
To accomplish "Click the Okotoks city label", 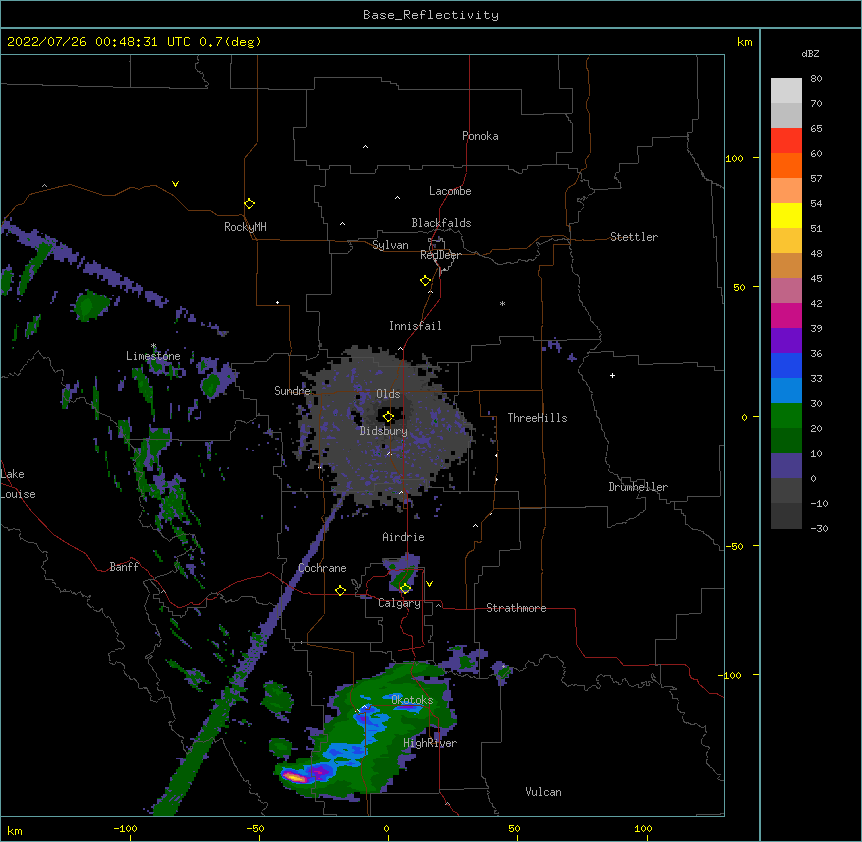I will pyautogui.click(x=412, y=700).
